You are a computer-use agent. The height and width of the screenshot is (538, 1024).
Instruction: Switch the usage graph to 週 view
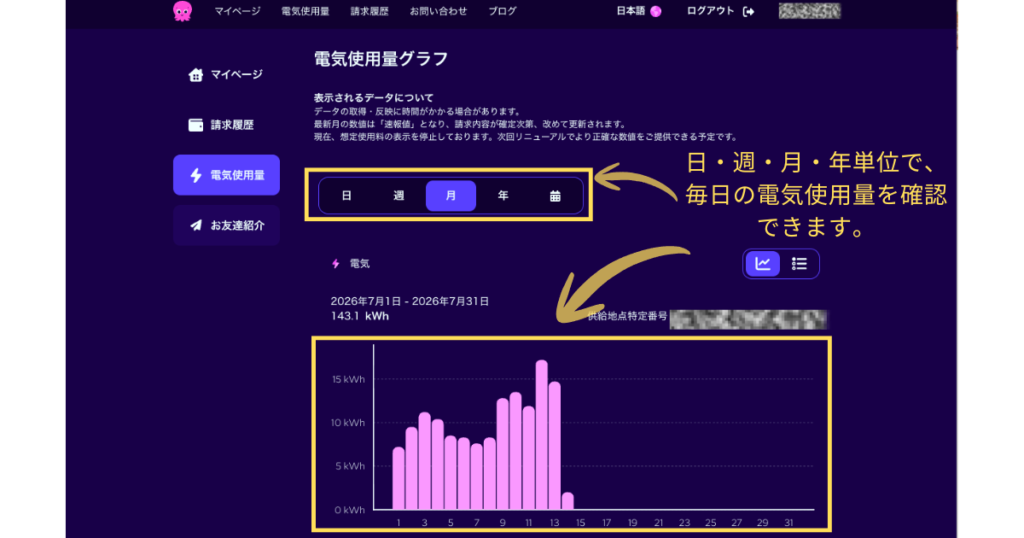(398, 195)
